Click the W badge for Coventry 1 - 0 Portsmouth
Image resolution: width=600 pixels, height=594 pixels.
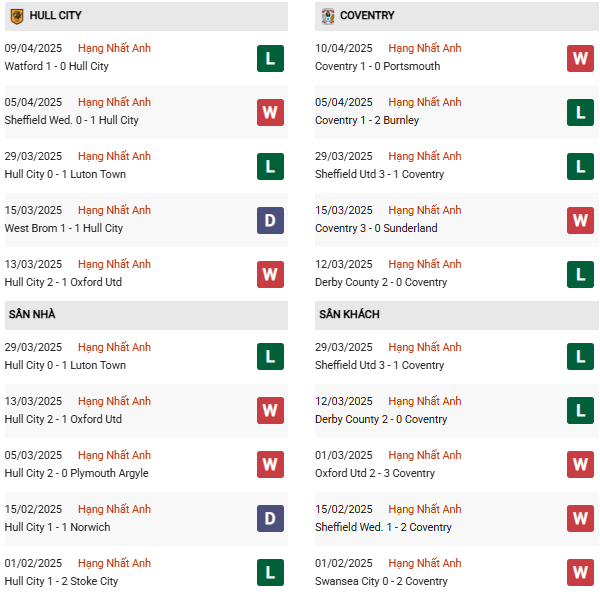point(580,58)
